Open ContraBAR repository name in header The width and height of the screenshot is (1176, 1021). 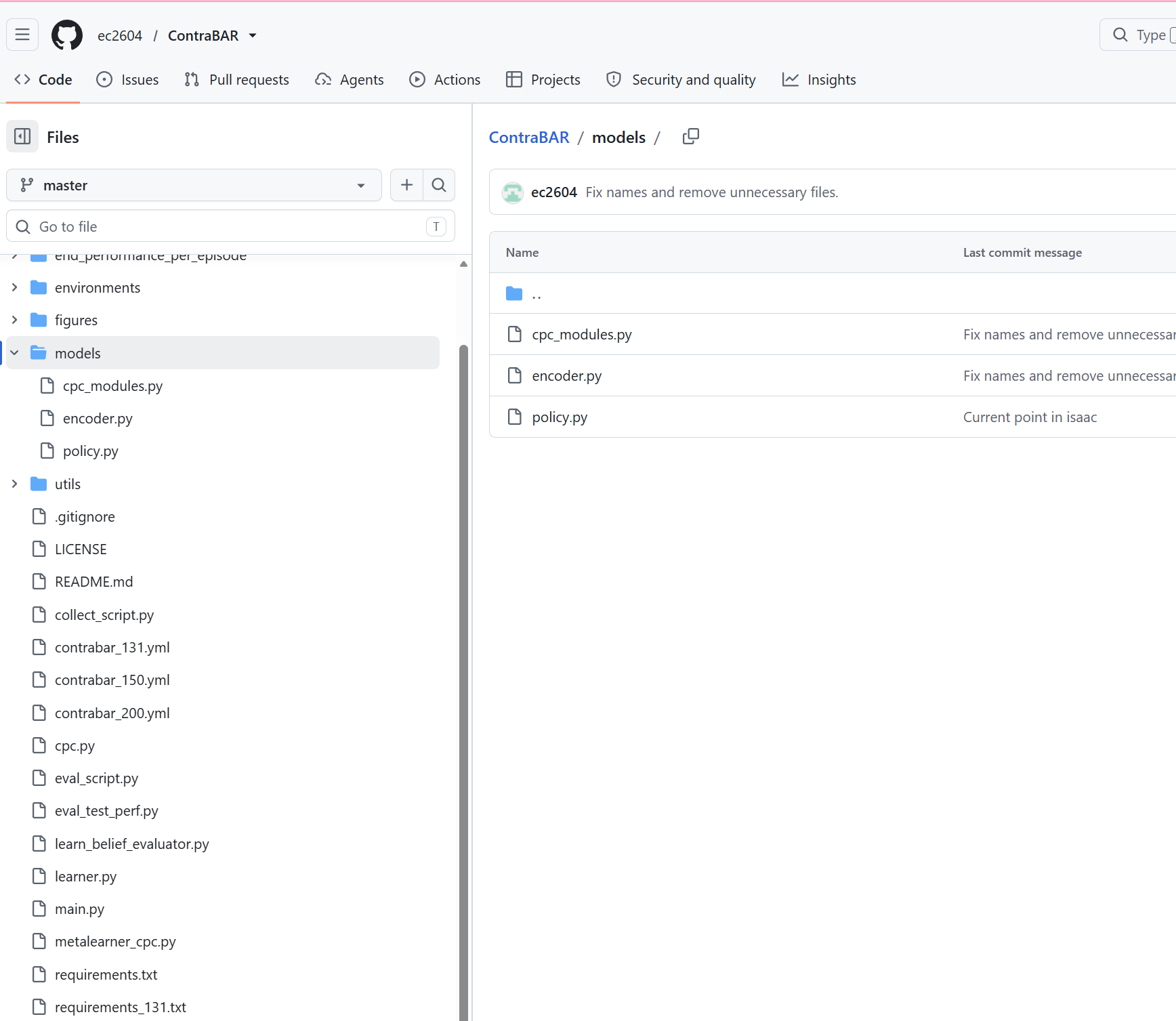[x=203, y=35]
